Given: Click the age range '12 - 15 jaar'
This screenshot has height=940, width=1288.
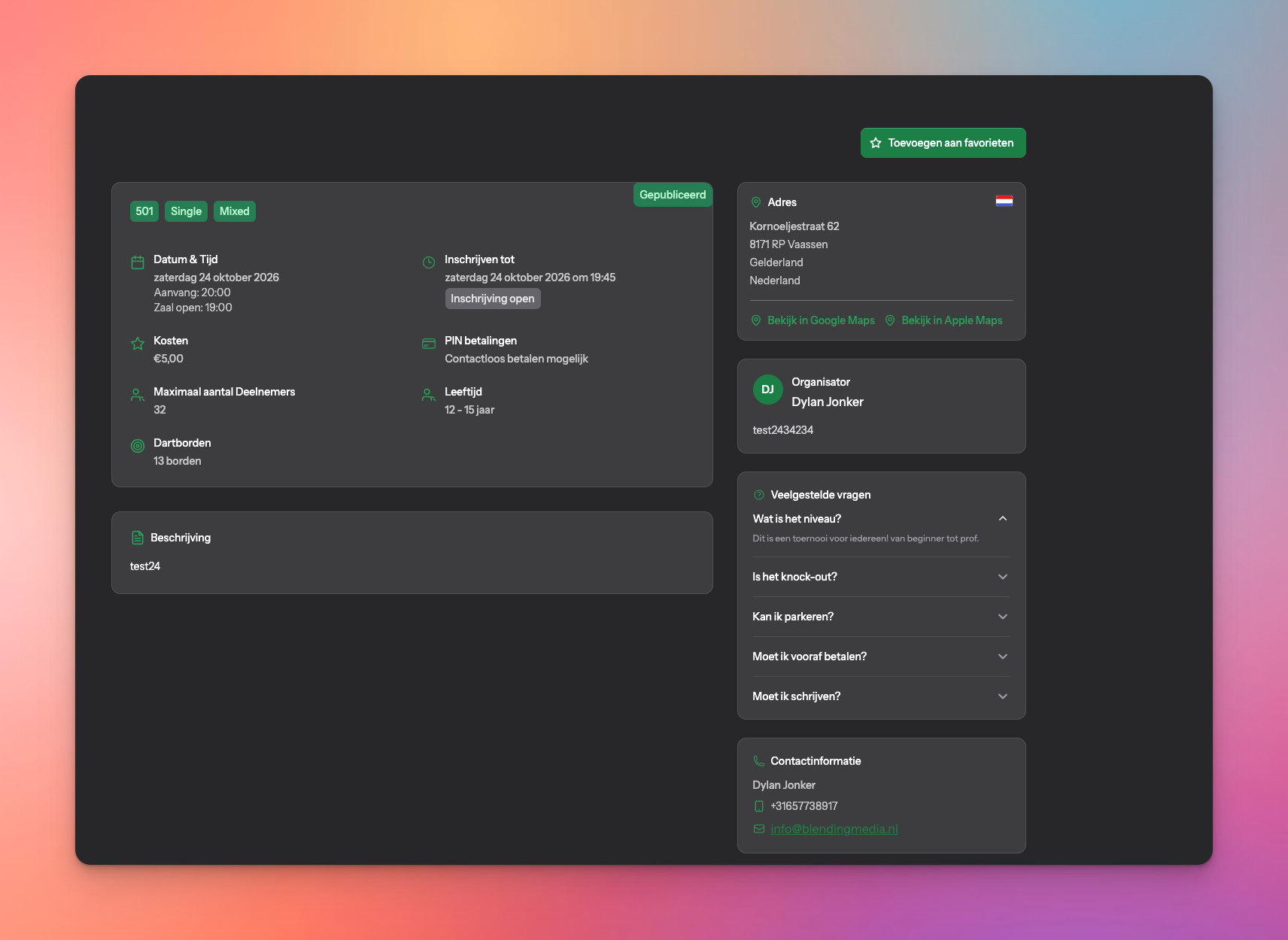Looking at the screenshot, I should [x=469, y=410].
